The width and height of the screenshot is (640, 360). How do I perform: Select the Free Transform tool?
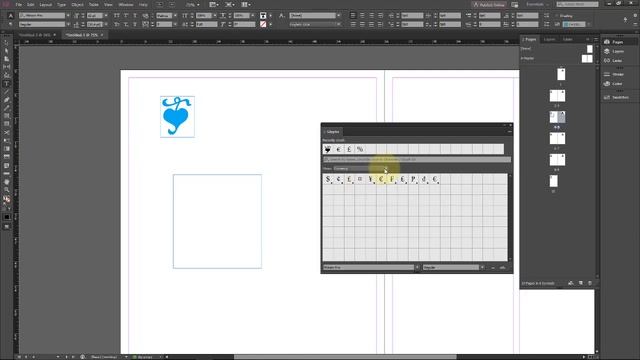7,141
